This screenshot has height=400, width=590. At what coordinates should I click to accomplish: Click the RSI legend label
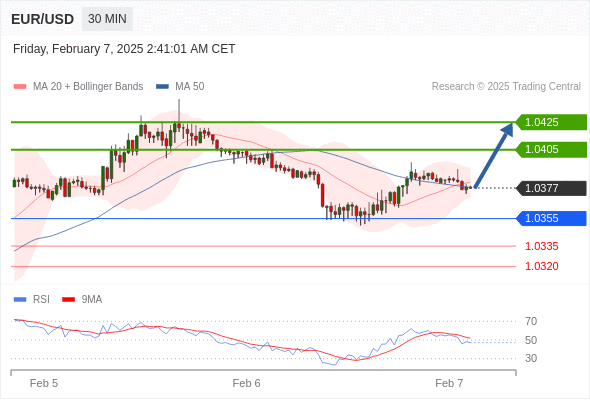pos(41,300)
